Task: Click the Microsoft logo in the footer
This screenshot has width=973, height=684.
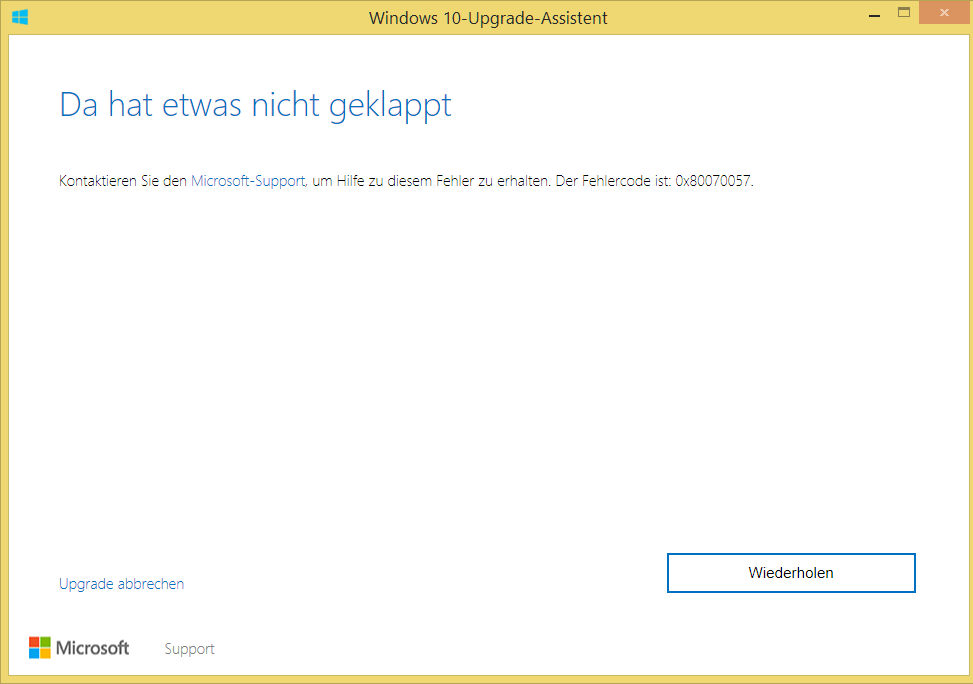Action: 79,648
